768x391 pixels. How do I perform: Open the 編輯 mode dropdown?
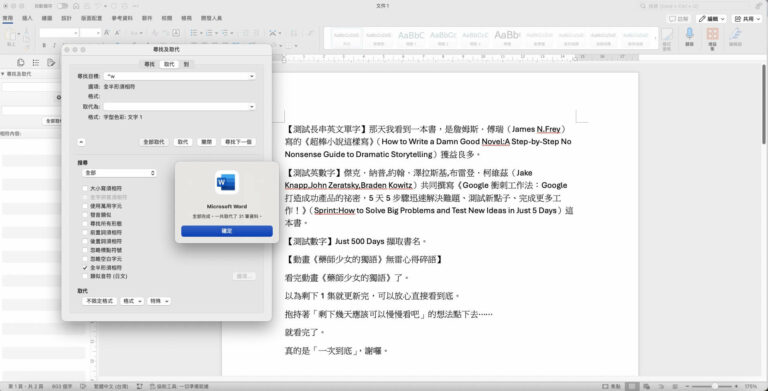711,19
